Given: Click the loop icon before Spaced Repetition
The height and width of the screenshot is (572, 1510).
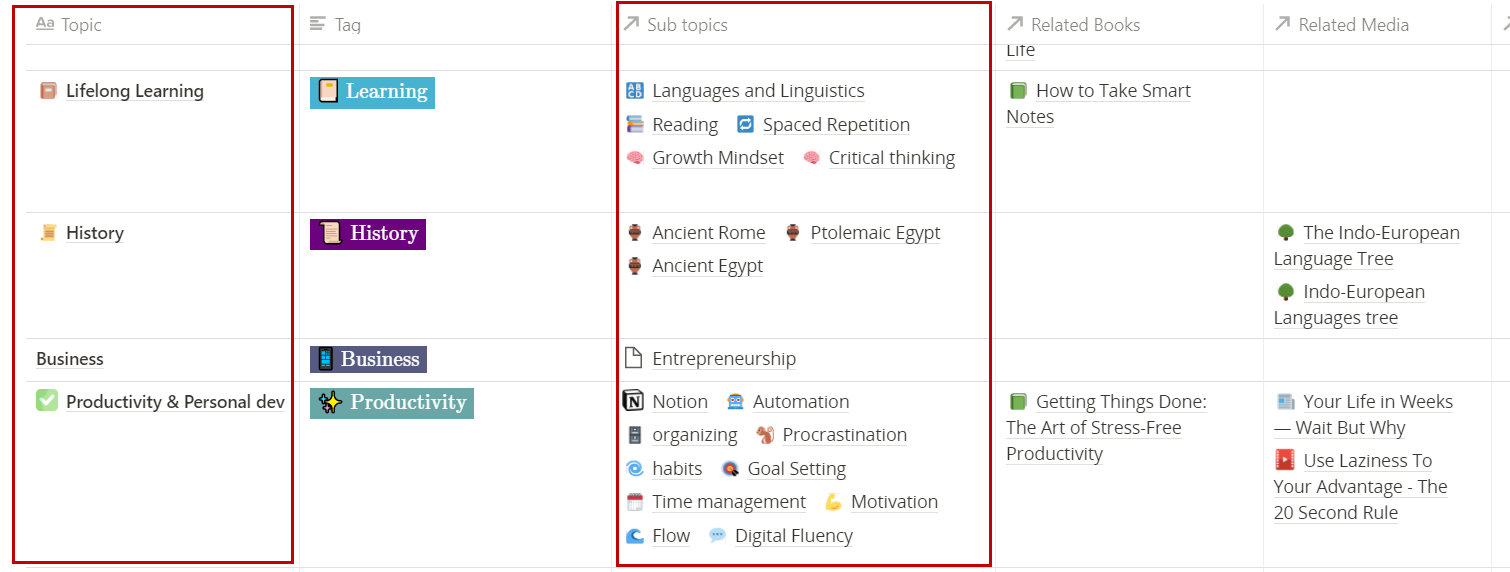Looking at the screenshot, I should 745,124.
